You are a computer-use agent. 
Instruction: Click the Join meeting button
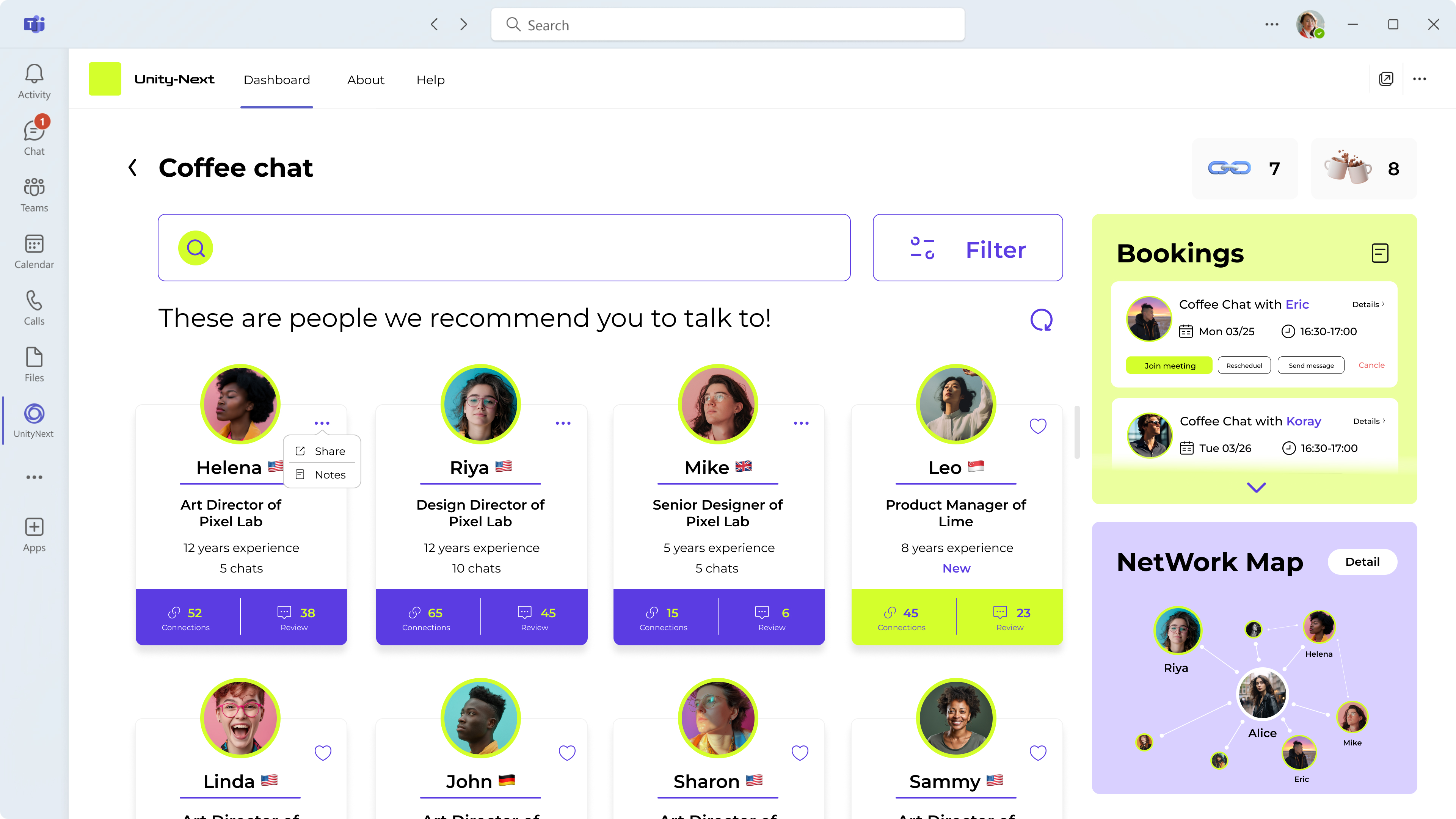tap(1169, 366)
